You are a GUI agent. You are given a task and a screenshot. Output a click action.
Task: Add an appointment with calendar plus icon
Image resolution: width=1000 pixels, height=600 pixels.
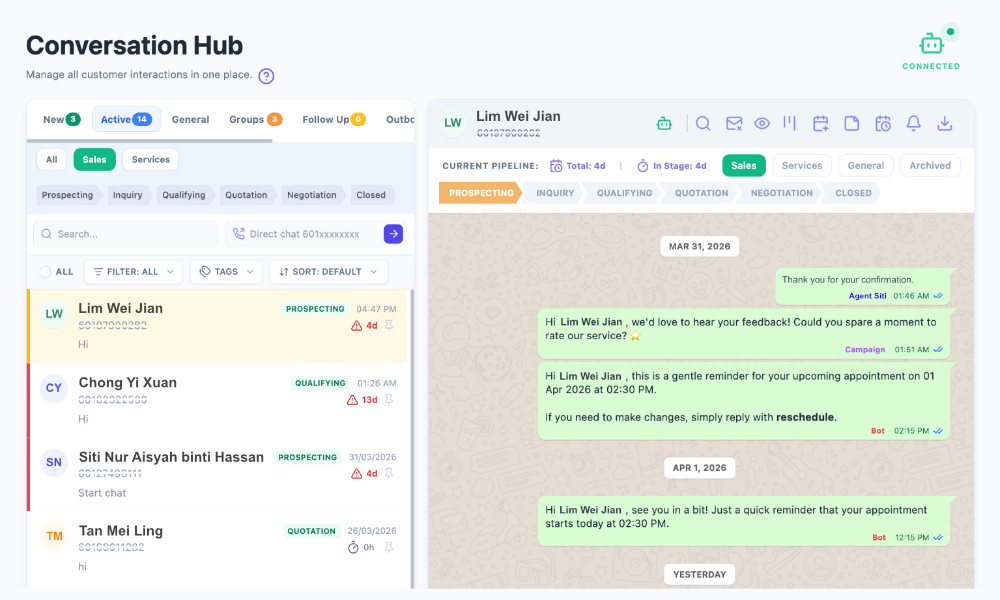point(821,124)
